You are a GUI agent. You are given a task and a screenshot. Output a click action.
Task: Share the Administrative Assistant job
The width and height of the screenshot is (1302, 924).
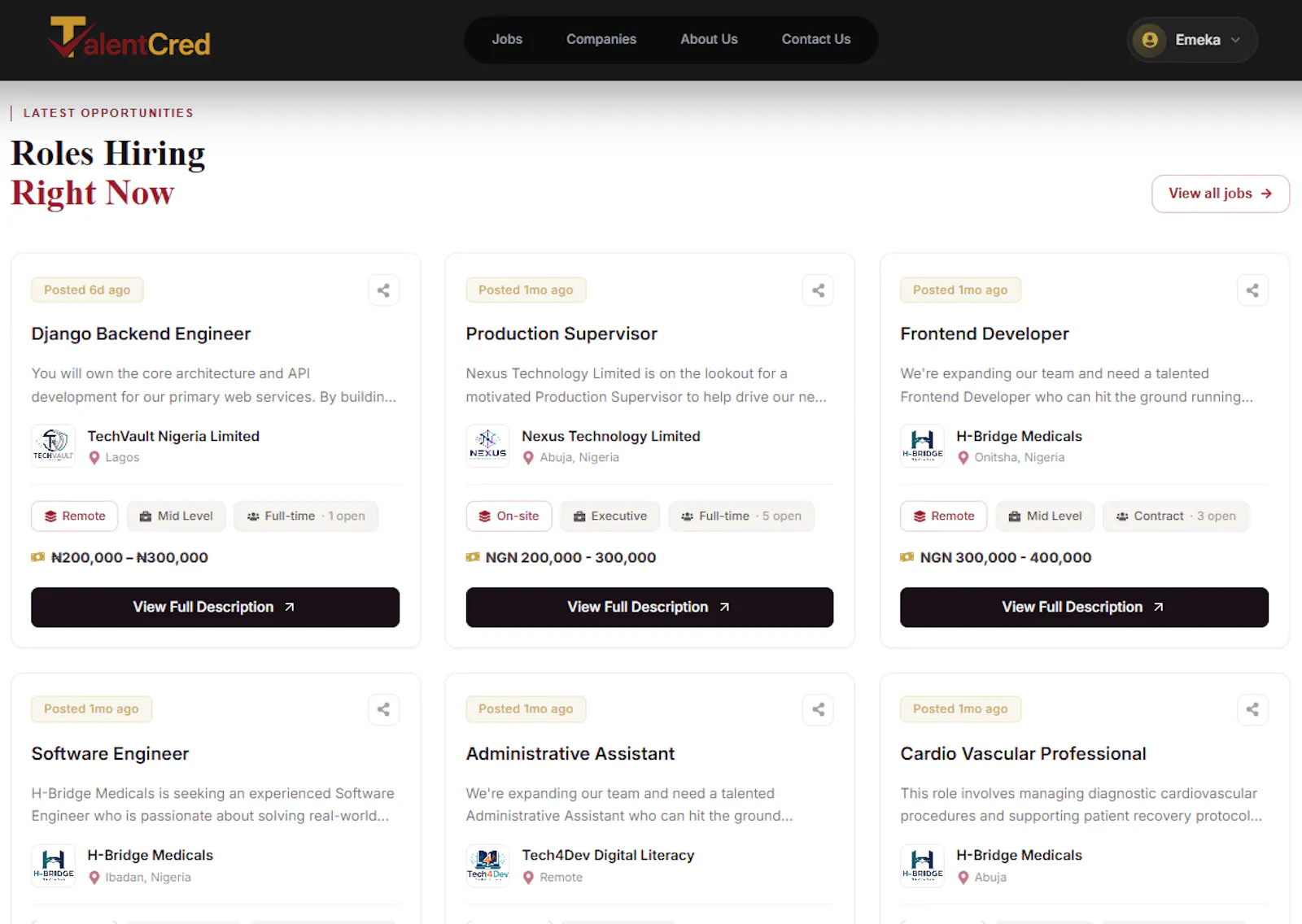tap(818, 709)
